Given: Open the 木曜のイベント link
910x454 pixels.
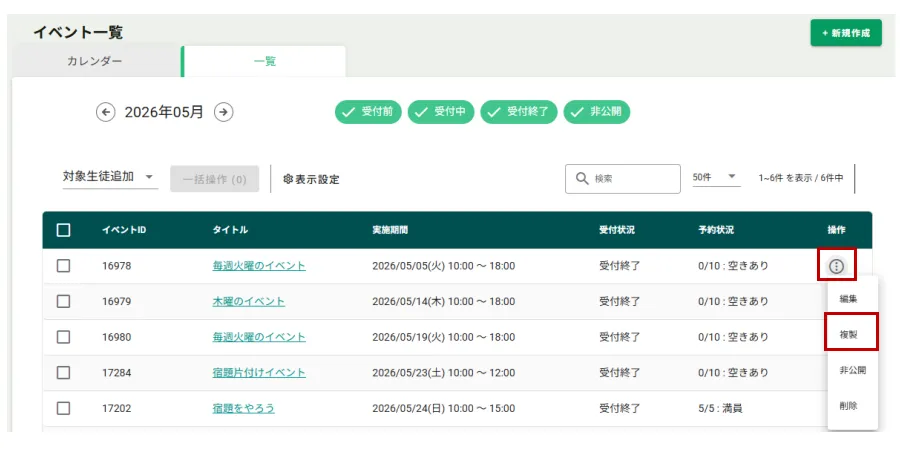Looking at the screenshot, I should (248, 301).
